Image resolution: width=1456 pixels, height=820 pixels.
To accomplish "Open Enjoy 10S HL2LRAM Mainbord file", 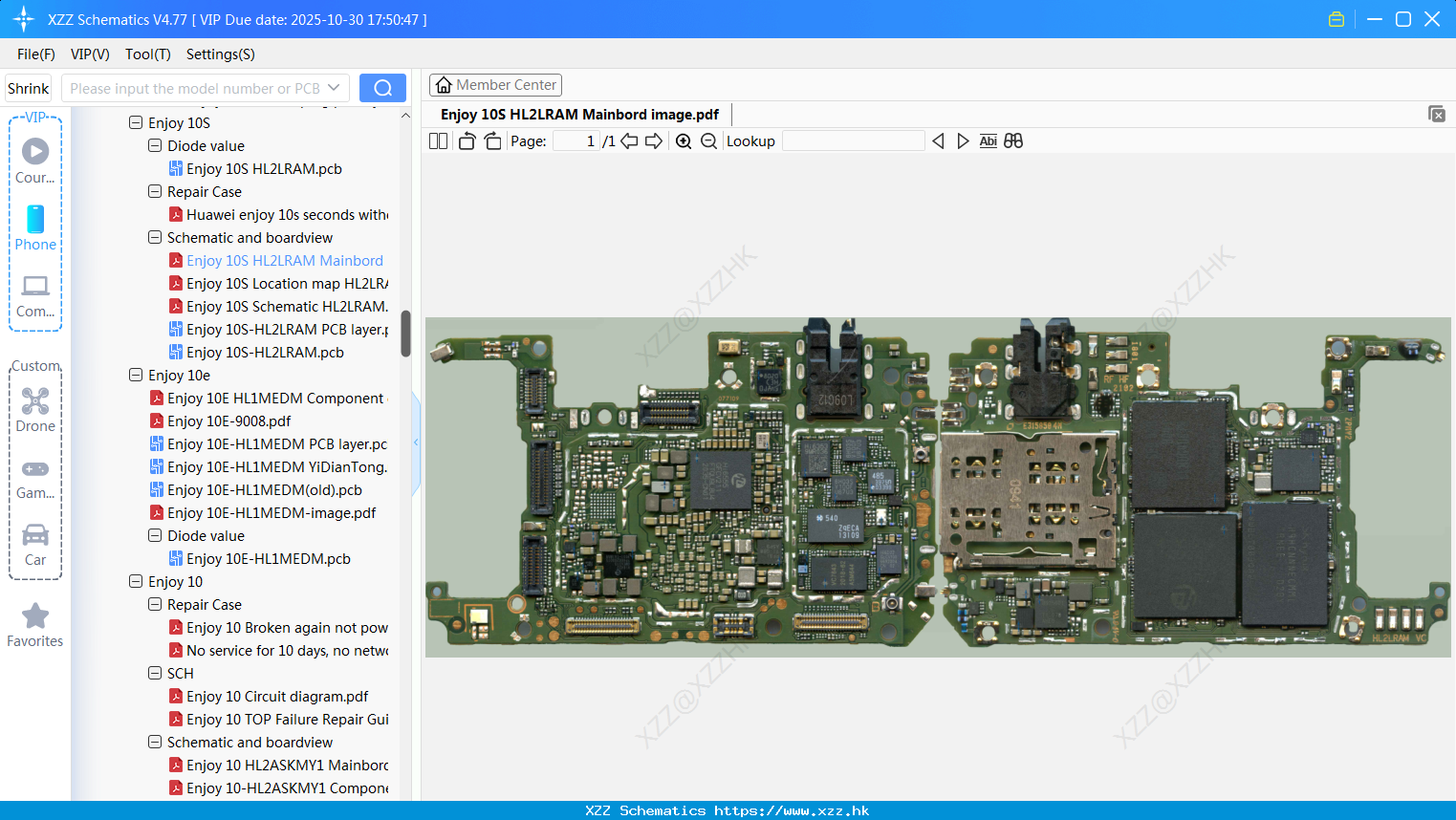I will pos(275,260).
